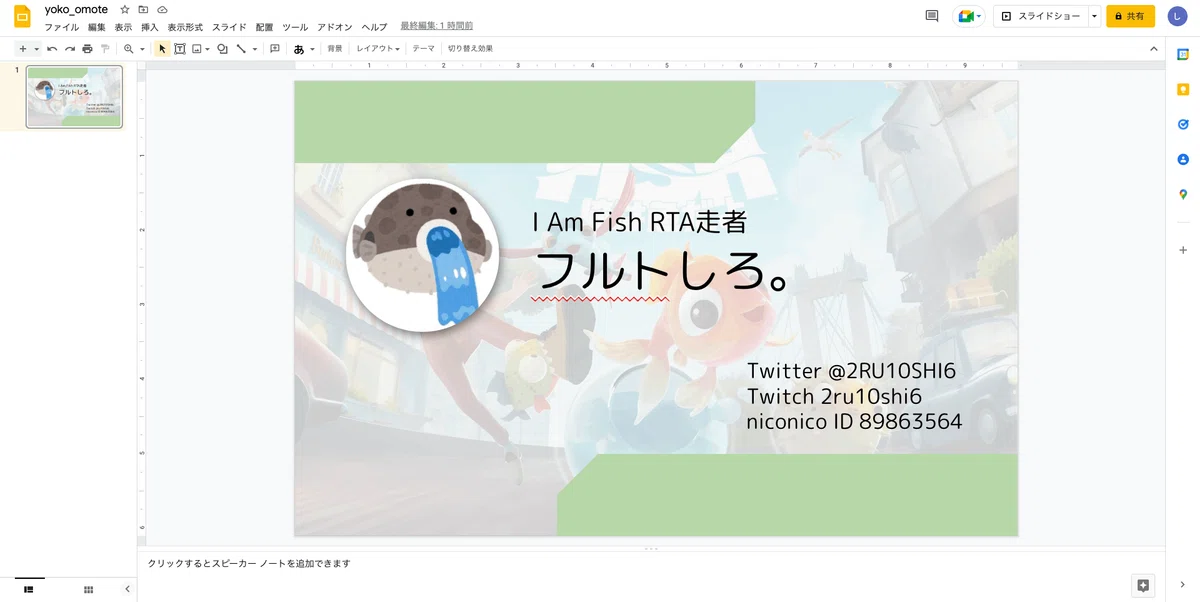Open the スライド menu
Image resolution: width=1200 pixels, height=602 pixels.
229,27
